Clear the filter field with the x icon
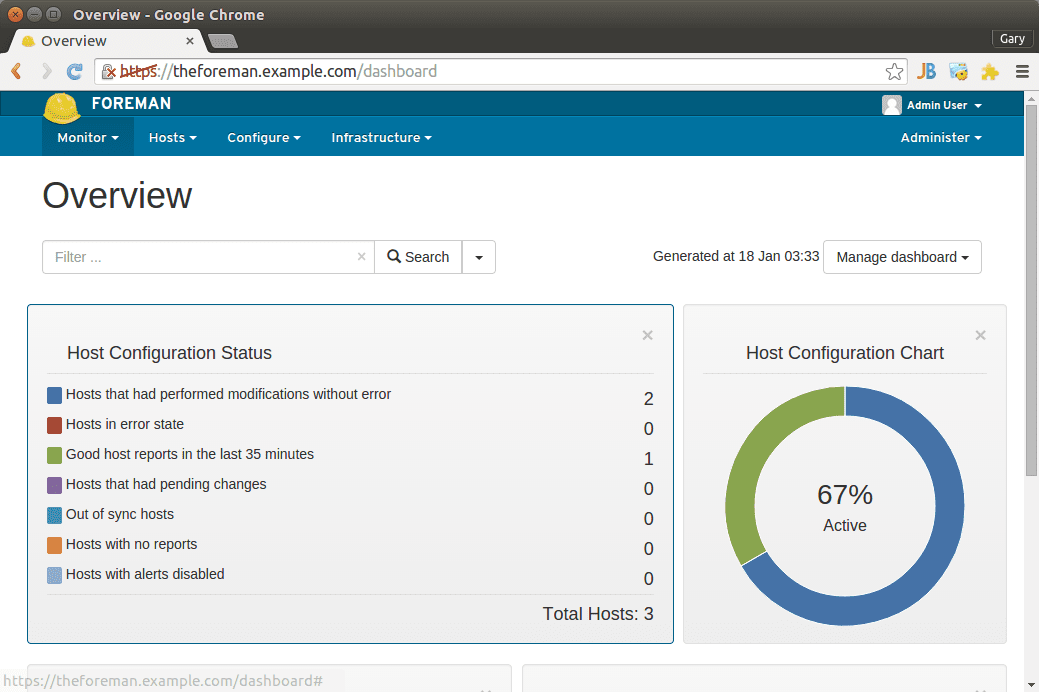Image resolution: width=1039 pixels, height=692 pixels. [x=361, y=257]
